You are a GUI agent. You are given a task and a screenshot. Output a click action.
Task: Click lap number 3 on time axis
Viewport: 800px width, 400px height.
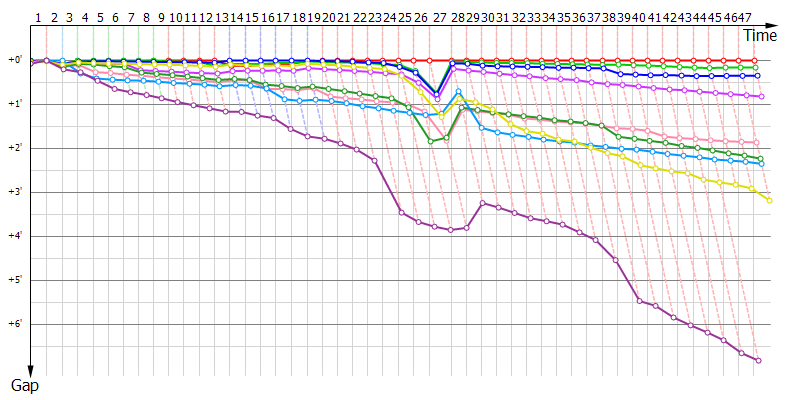coord(69,18)
